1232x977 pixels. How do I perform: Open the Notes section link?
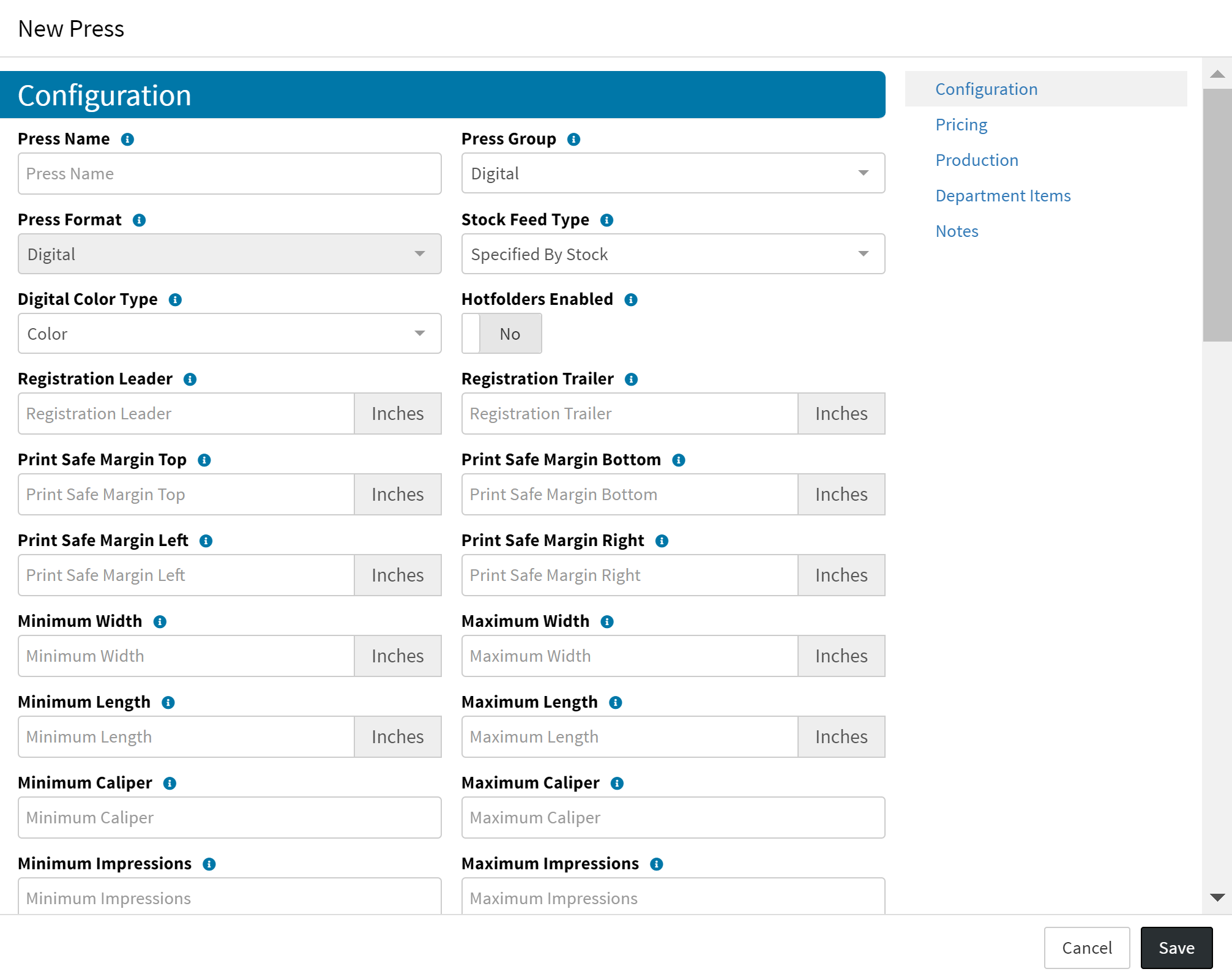click(957, 231)
